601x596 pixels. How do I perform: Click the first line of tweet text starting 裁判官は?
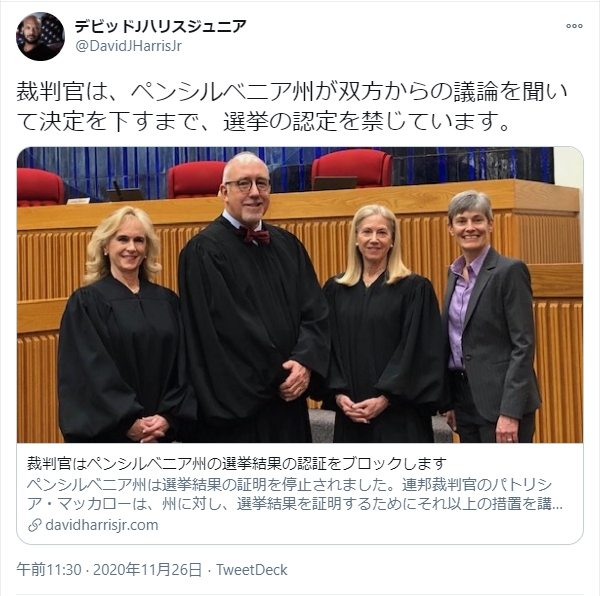point(291,92)
